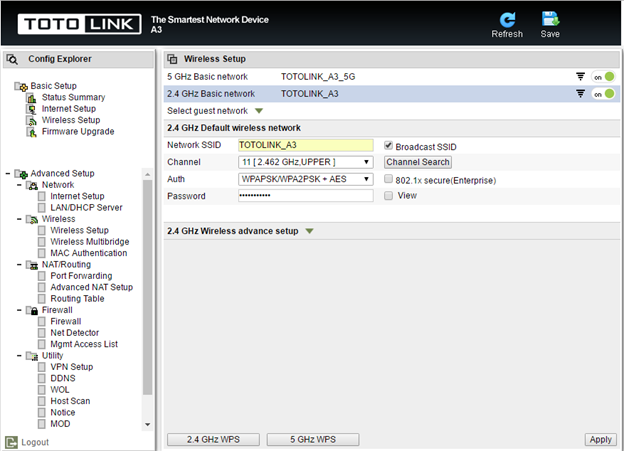This screenshot has height=451, width=624.
Task: Check the View password checkbox
Action: pos(388,195)
